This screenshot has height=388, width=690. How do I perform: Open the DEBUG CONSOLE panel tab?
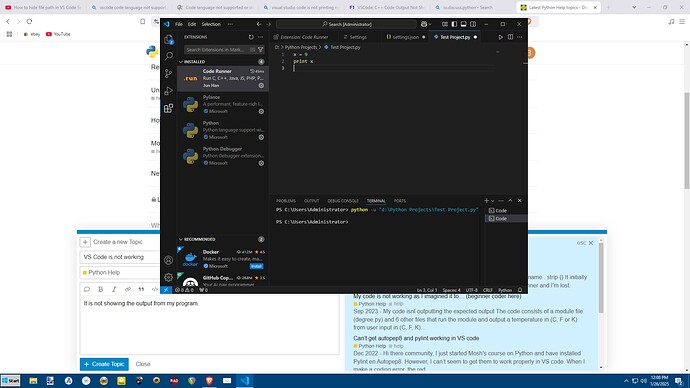[343, 201]
